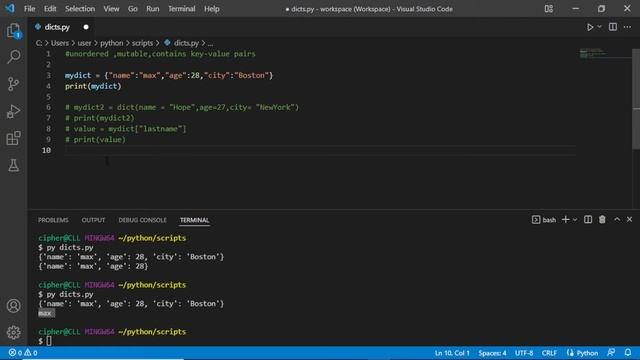Open the Edit menu
Viewport: 640px width, 360px height.
[x=50, y=9]
